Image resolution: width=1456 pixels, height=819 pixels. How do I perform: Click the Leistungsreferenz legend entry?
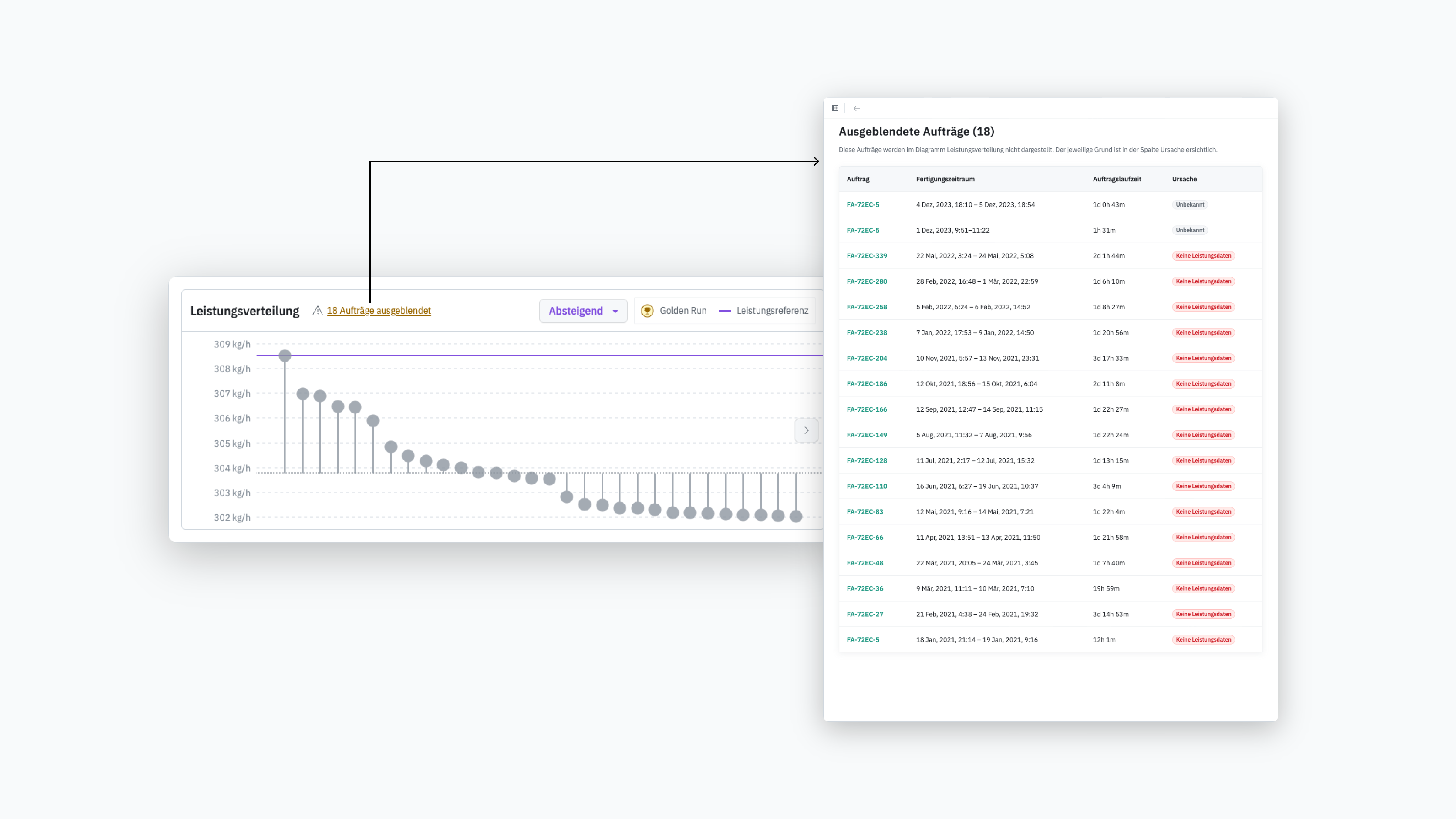[x=763, y=311]
